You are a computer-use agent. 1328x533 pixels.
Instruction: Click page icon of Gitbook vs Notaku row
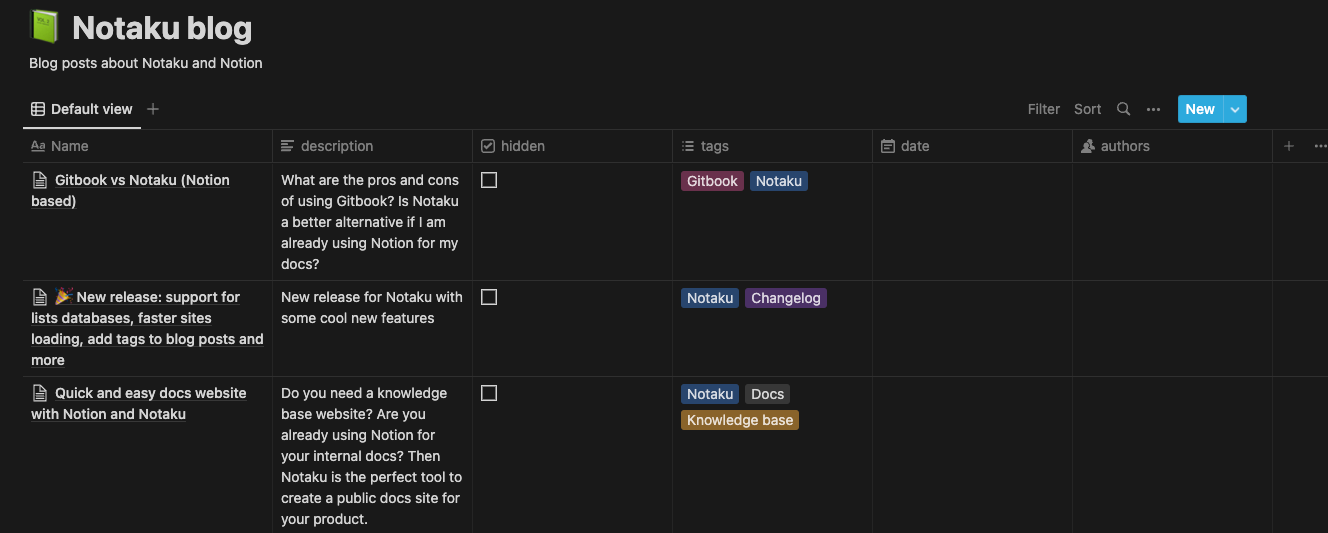(x=40, y=180)
